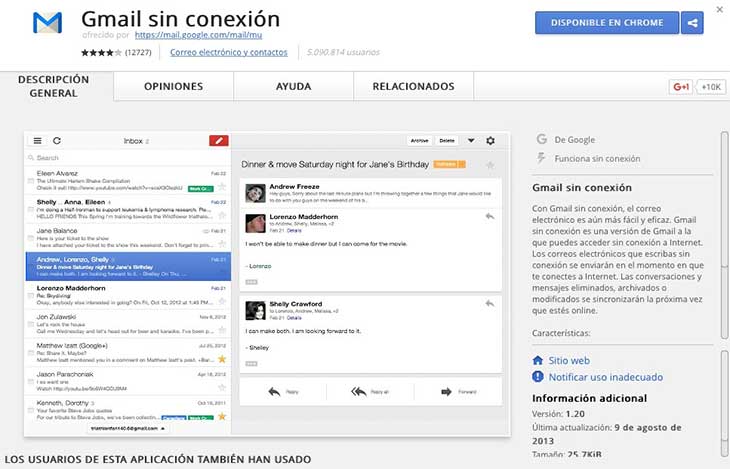Open Correo electrónico y contactos category
This screenshot has width=730, height=469.
pyautogui.click(x=229, y=52)
